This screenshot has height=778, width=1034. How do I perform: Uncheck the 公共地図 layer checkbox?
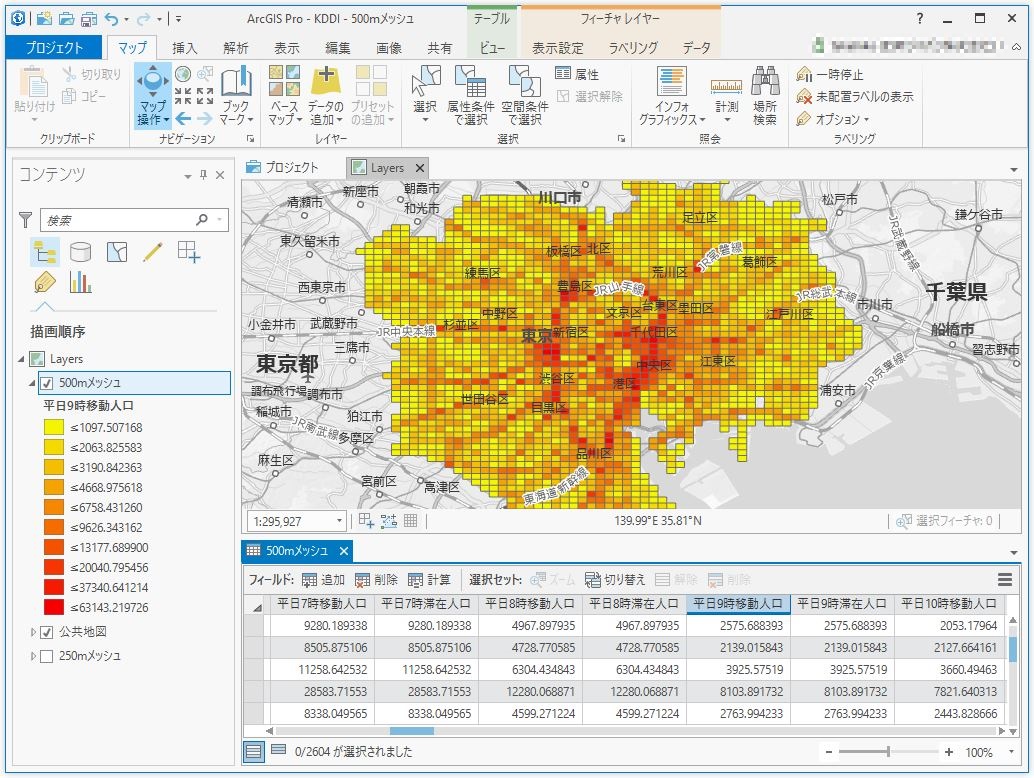(47, 632)
